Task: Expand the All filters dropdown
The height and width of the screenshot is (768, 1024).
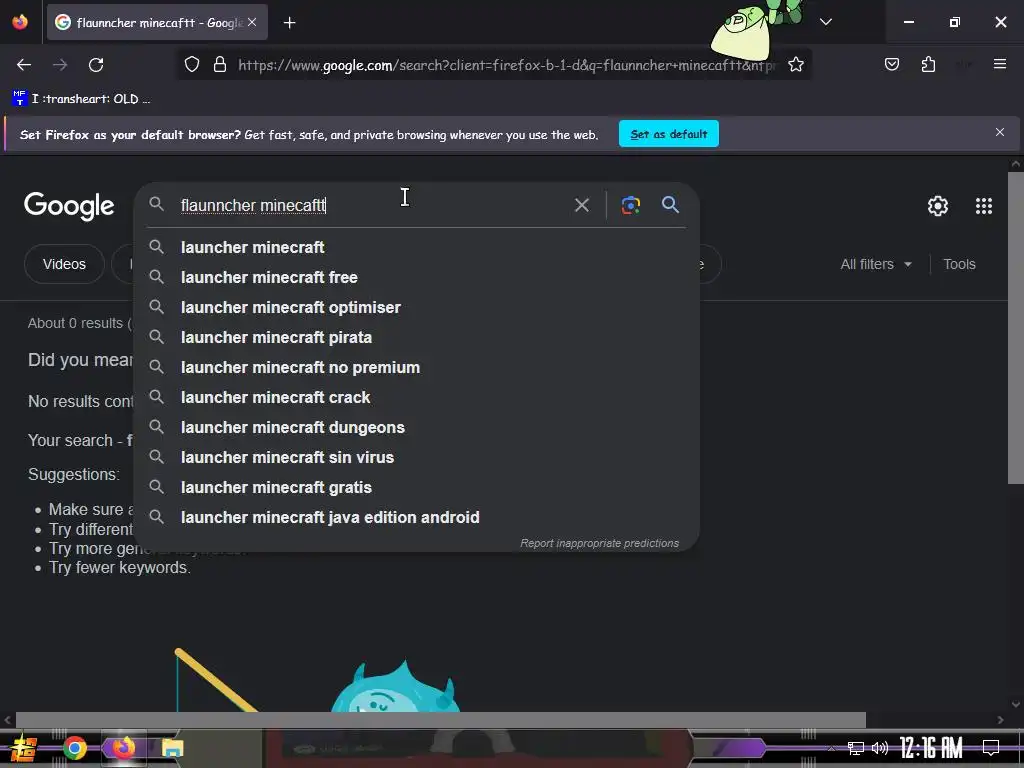Action: click(x=875, y=264)
